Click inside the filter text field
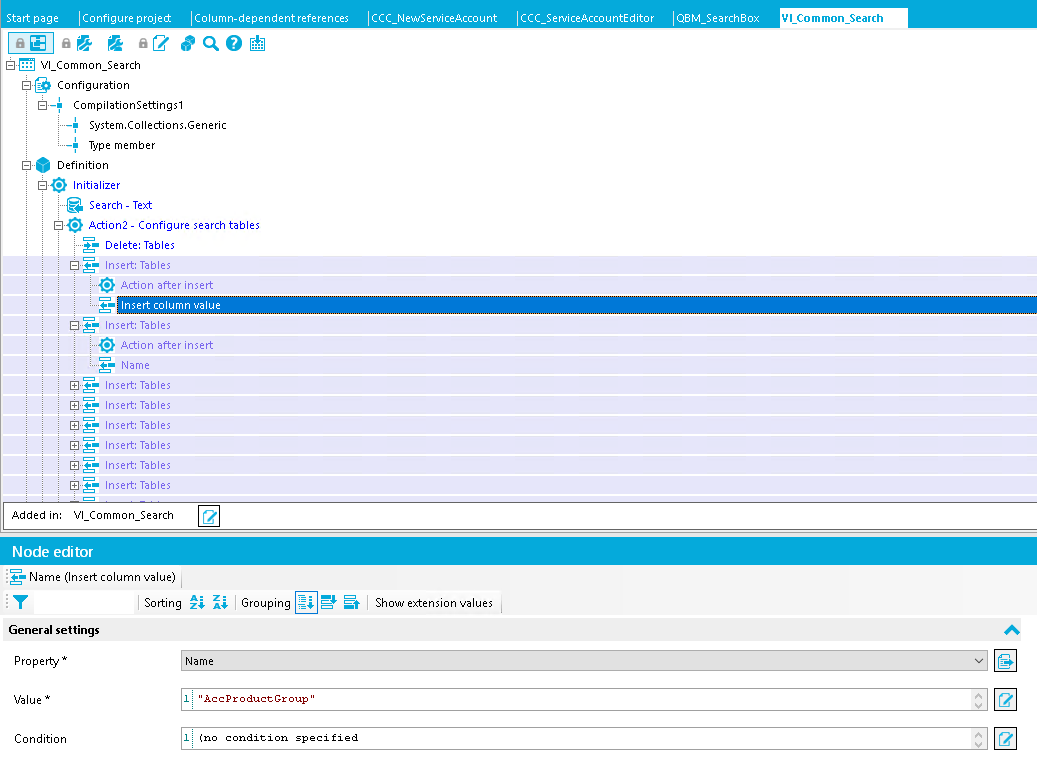This screenshot has height=773, width=1037. pyautogui.click(x=85, y=602)
